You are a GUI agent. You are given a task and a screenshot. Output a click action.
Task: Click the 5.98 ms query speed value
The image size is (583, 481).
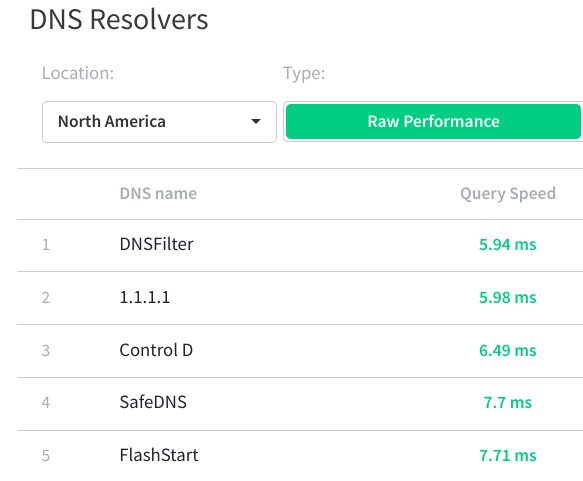tap(508, 297)
